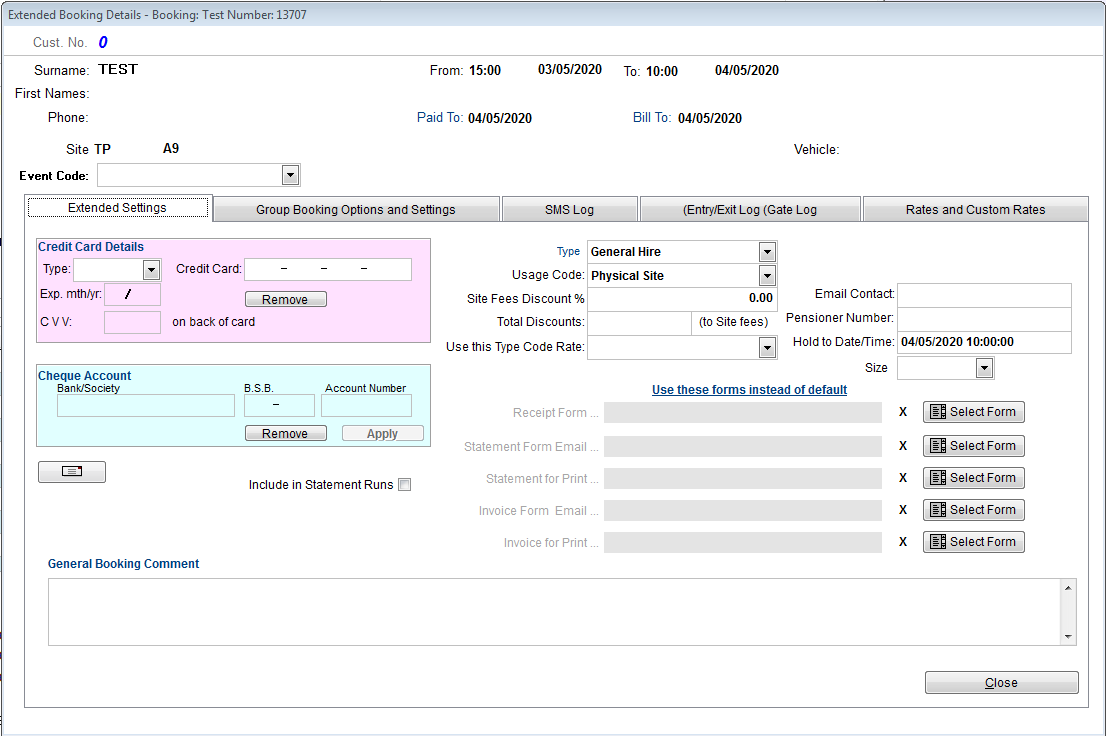The height and width of the screenshot is (736, 1106).
Task: Toggle Include in Statement Runs checkbox
Action: (405, 485)
